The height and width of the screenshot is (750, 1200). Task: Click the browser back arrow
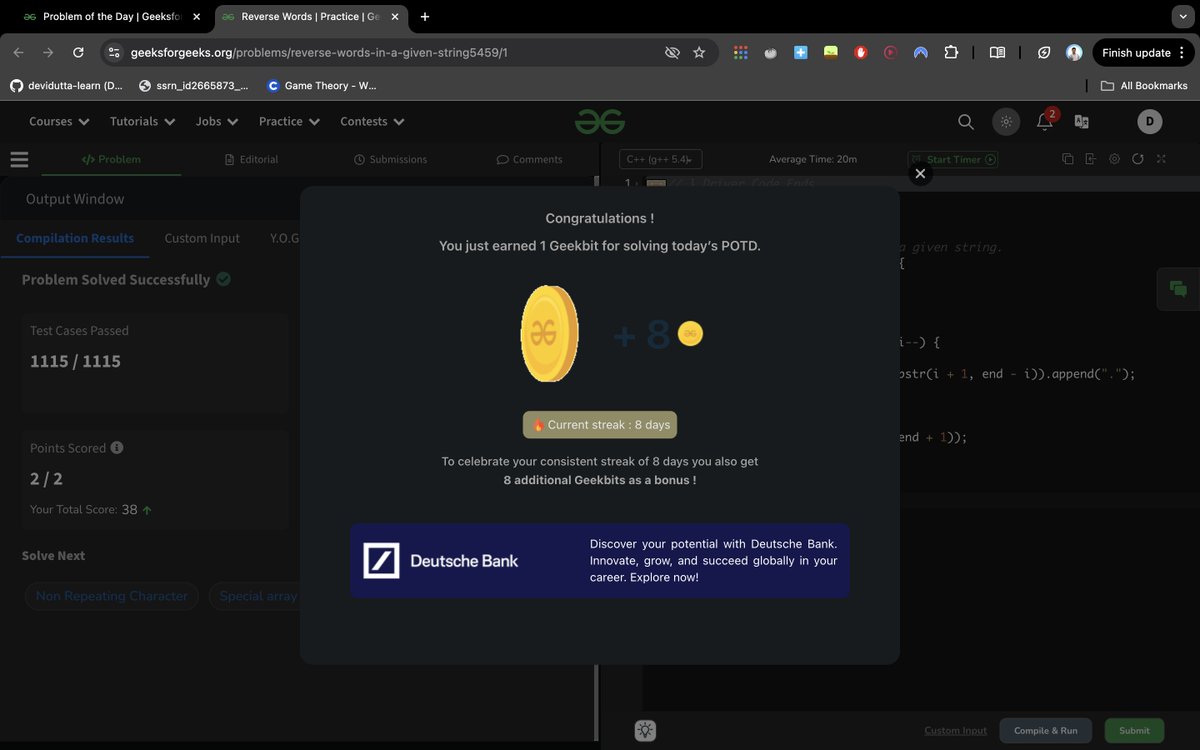[x=18, y=53]
